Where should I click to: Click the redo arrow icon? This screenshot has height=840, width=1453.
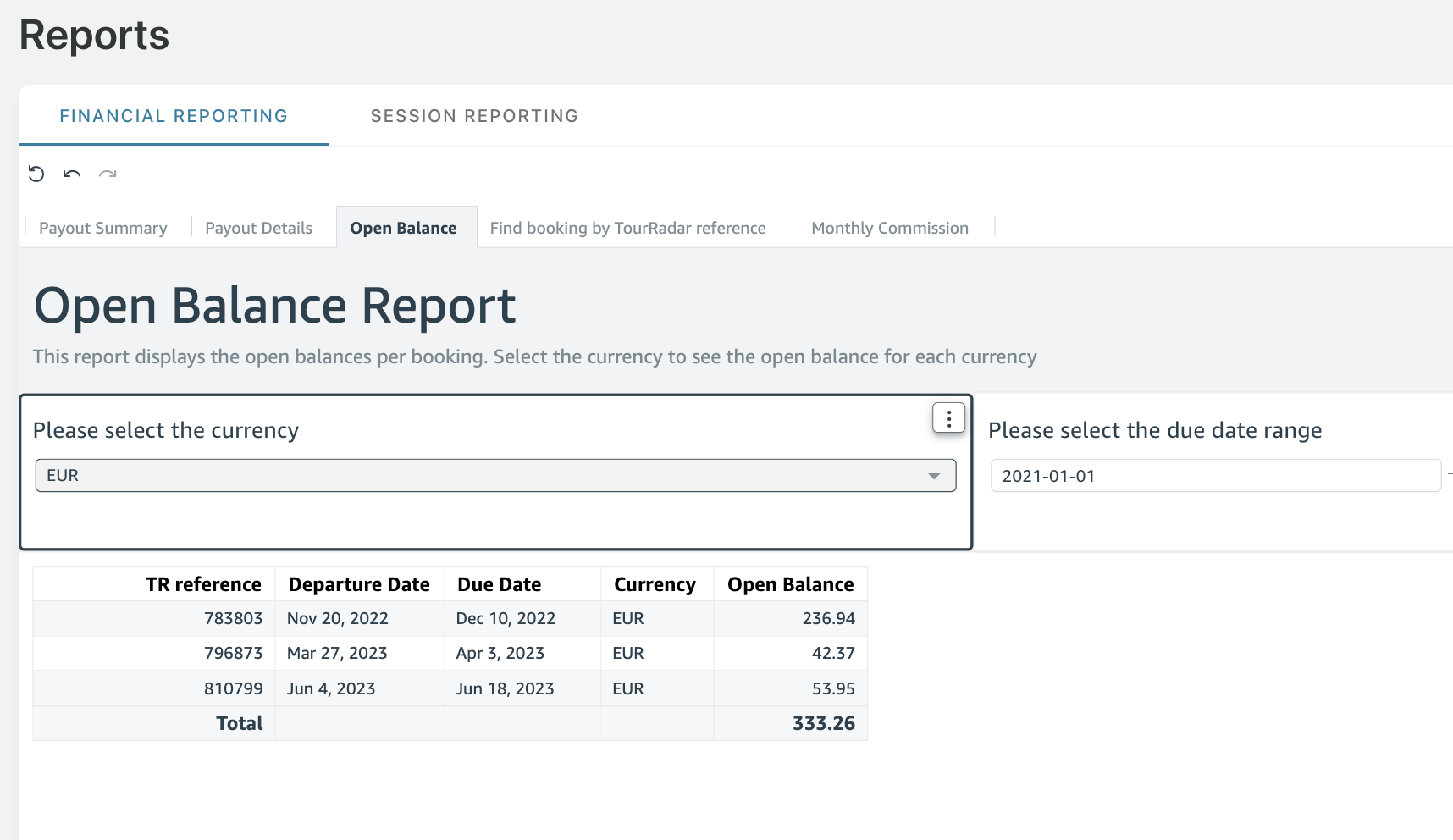click(x=108, y=174)
